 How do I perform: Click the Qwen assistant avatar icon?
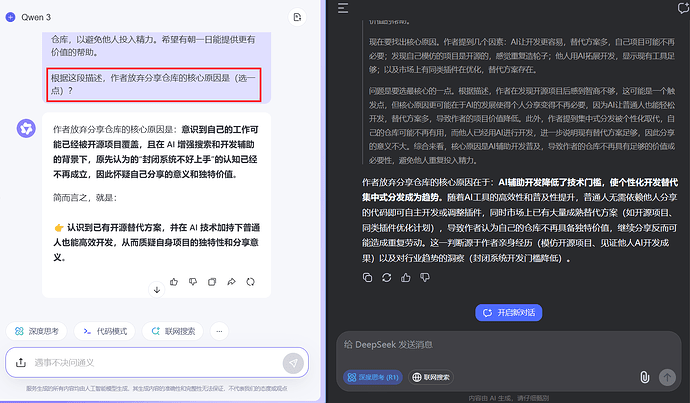26,128
